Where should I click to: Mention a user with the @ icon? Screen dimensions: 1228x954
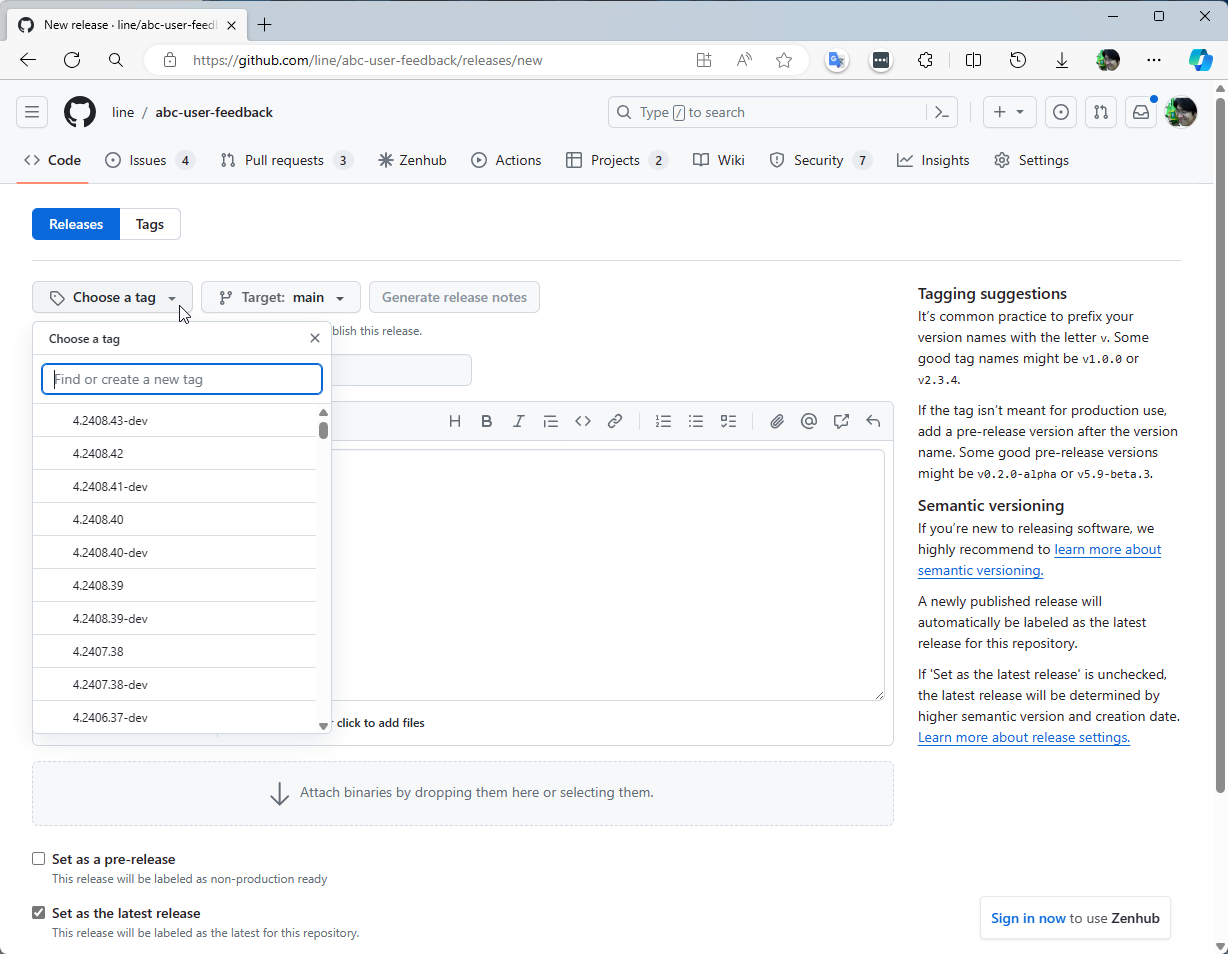pos(809,421)
